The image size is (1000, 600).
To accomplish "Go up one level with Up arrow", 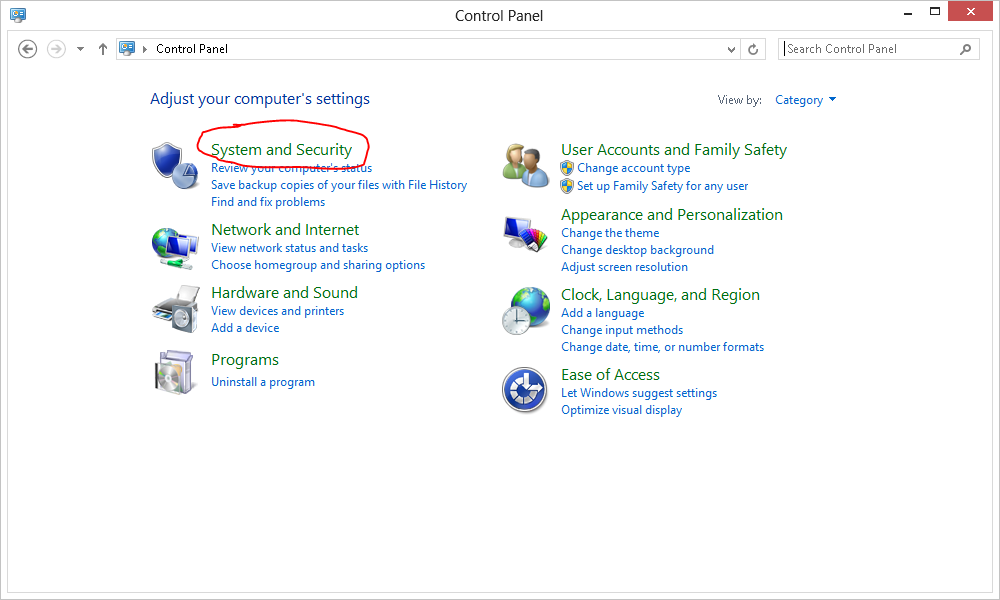I will pyautogui.click(x=103, y=49).
